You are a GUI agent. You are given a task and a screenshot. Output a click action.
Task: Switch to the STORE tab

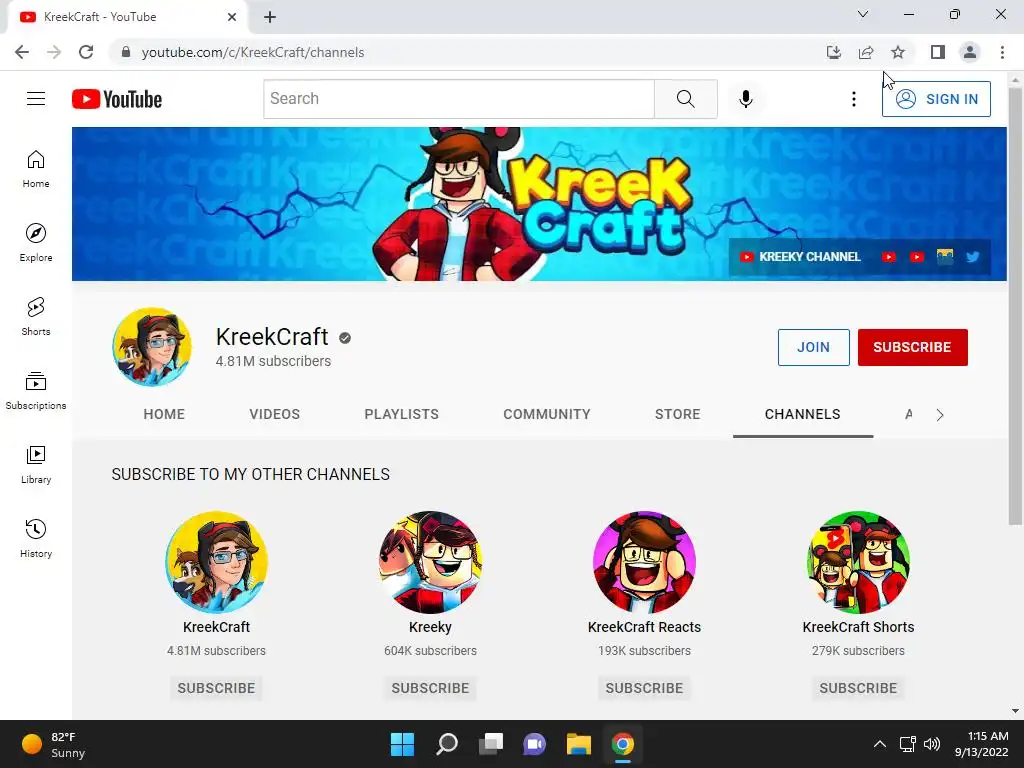click(x=678, y=414)
